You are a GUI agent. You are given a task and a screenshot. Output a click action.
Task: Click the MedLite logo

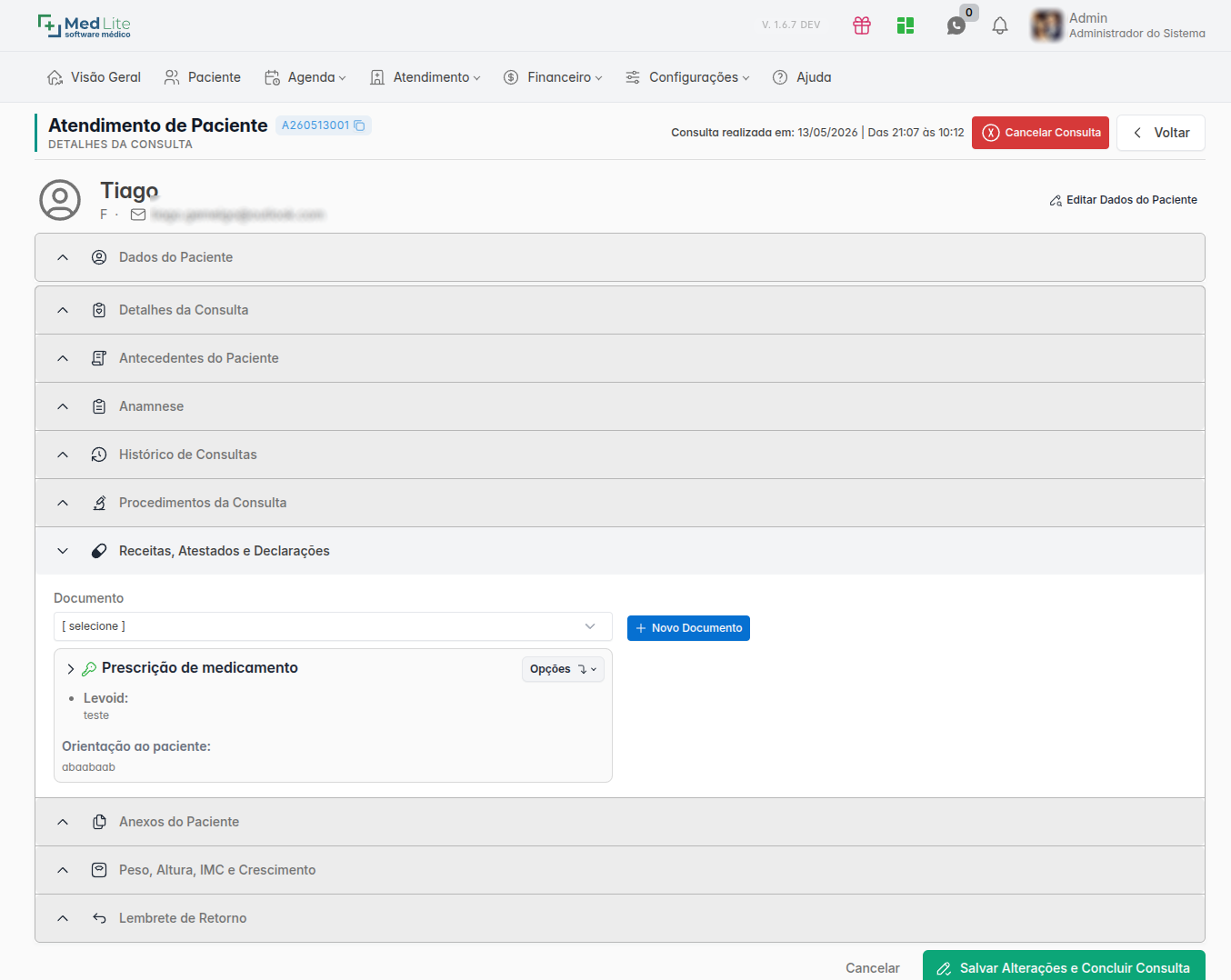coord(84,25)
